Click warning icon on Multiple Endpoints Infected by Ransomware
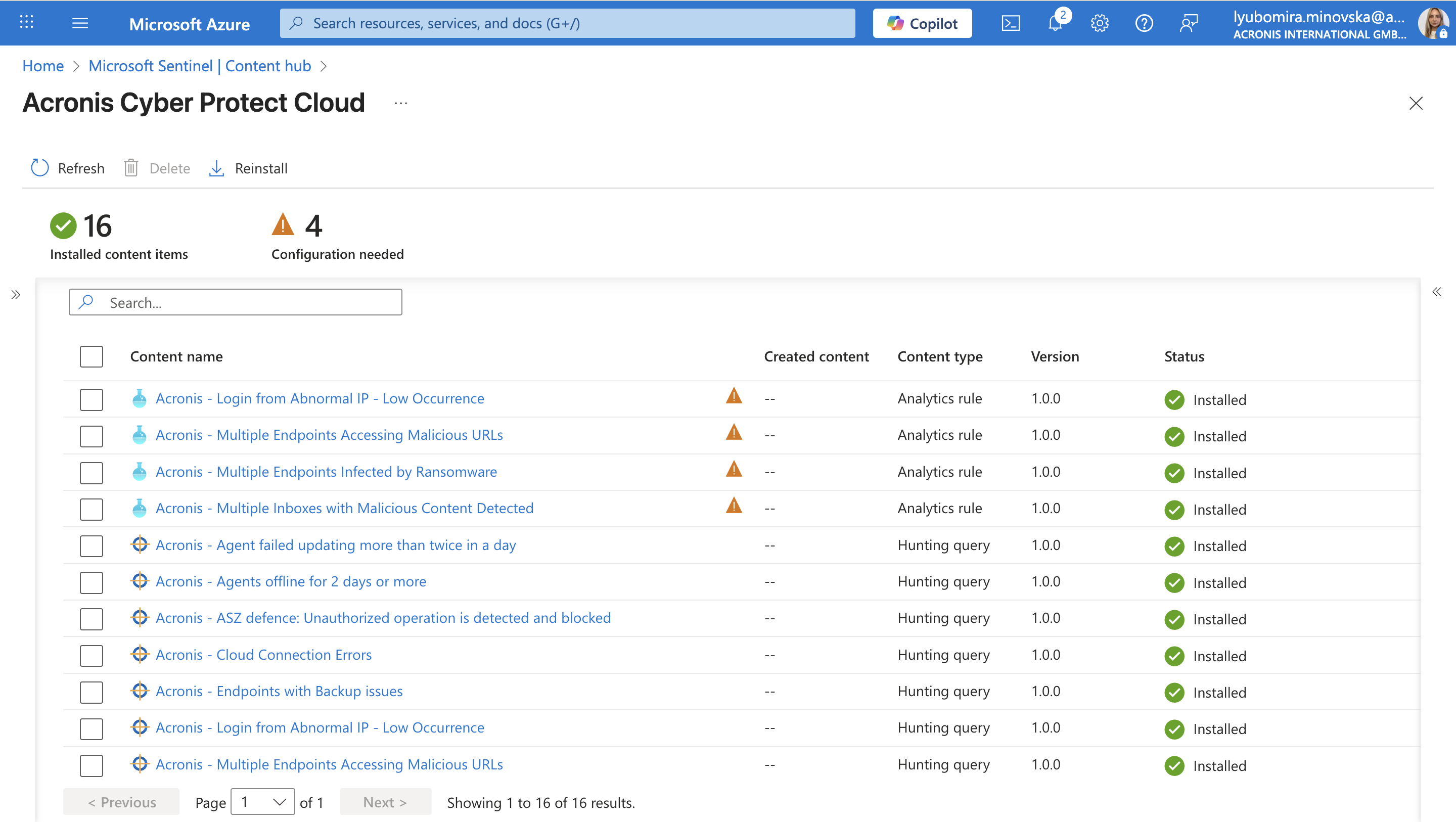The width and height of the screenshot is (1456, 822). (734, 469)
